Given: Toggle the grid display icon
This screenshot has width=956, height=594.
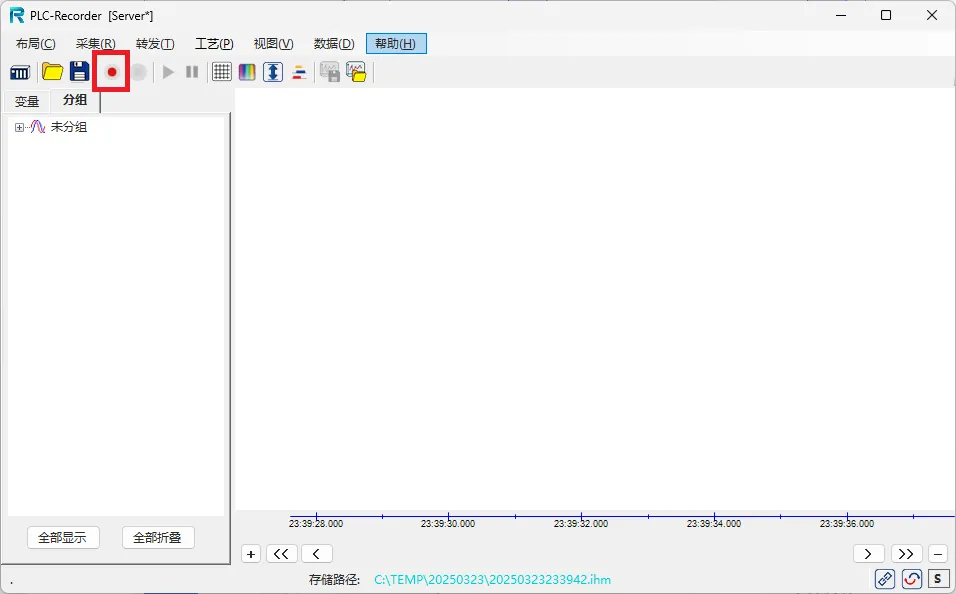Looking at the screenshot, I should pos(221,72).
